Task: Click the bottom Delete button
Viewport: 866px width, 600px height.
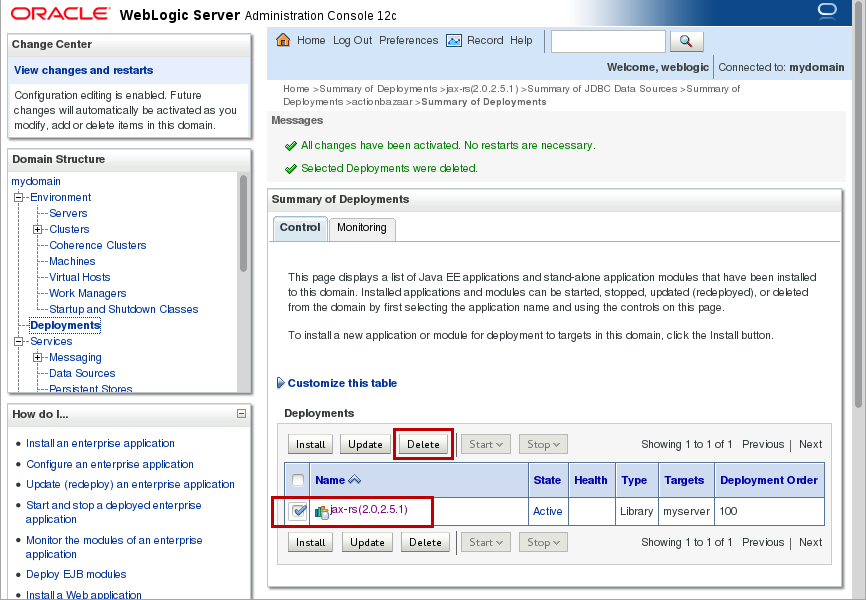Action: point(425,543)
